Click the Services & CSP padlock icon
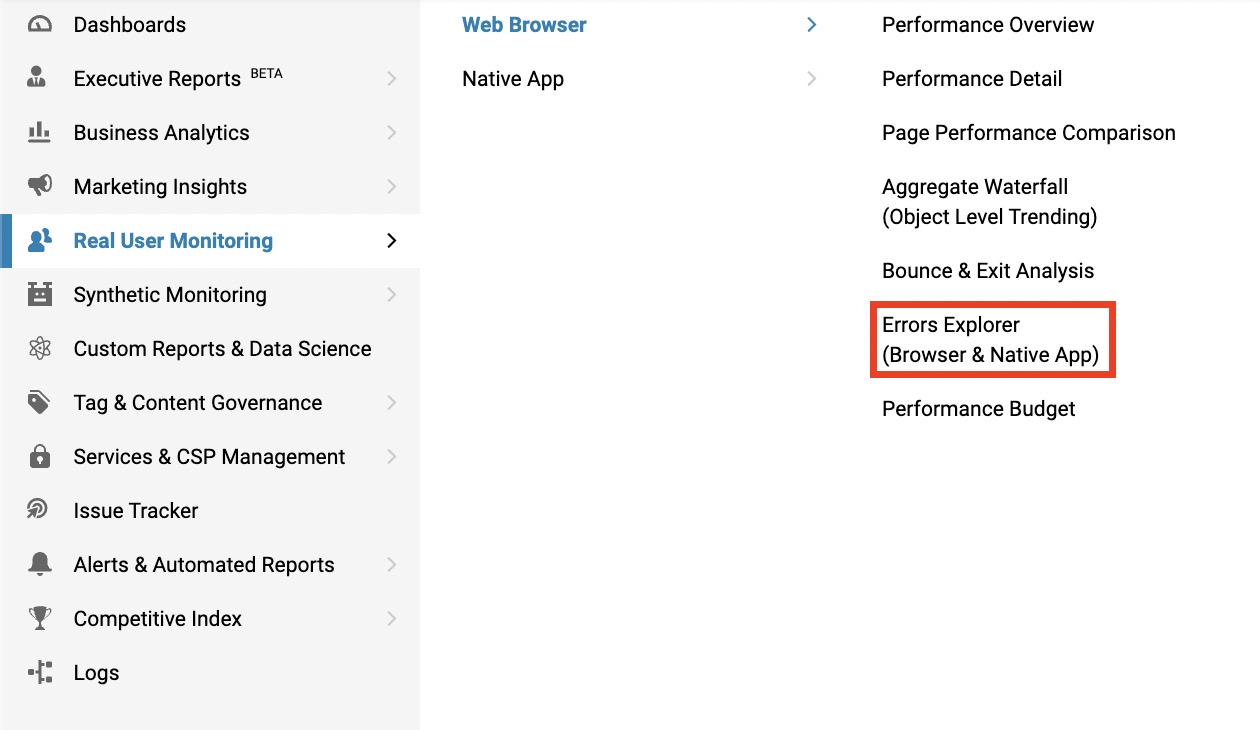The height and width of the screenshot is (730, 1260). 40,457
